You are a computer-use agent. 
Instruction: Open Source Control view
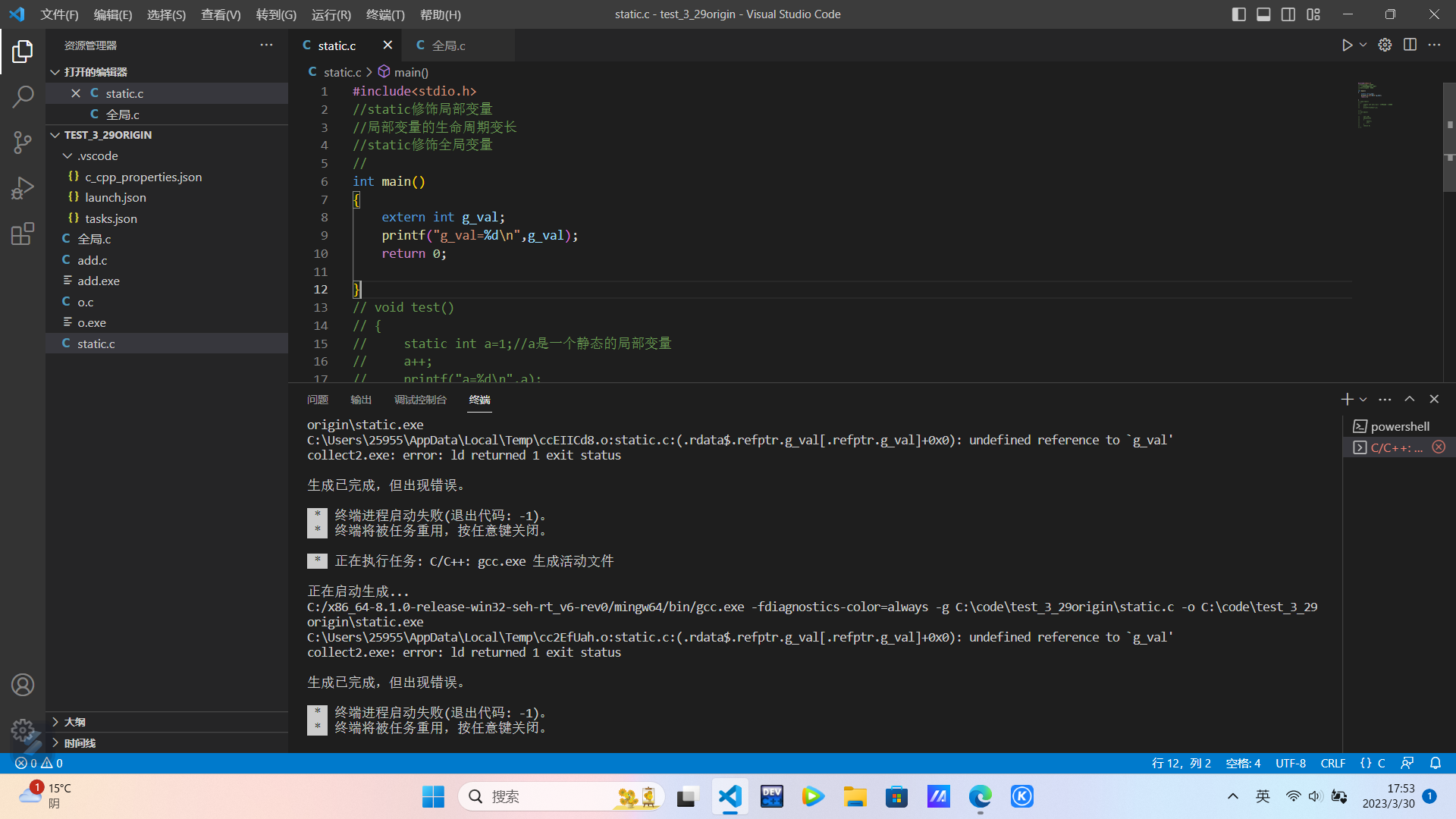[x=23, y=143]
